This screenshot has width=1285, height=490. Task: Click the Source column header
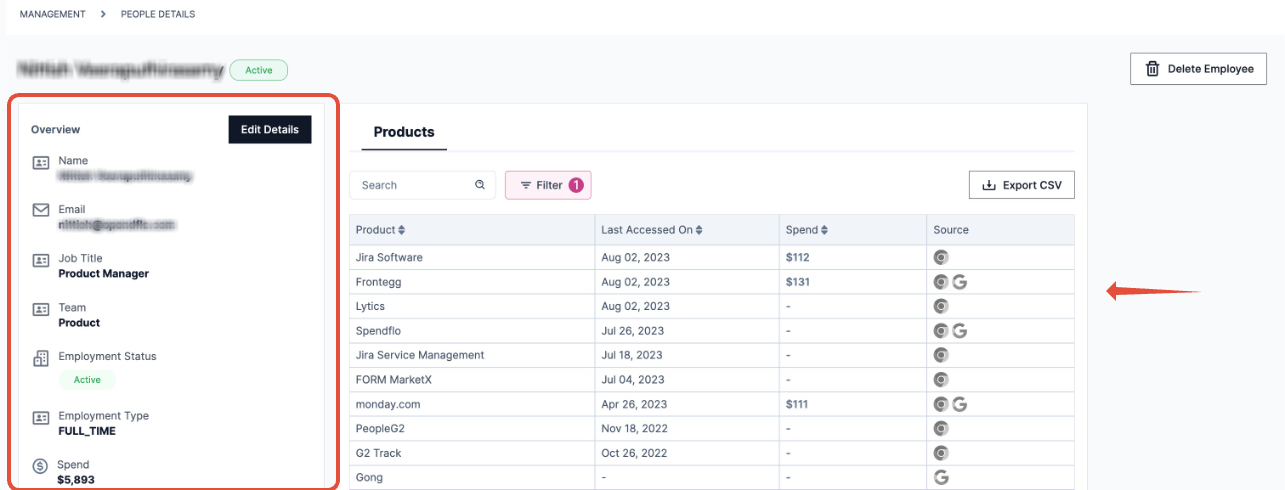point(951,230)
